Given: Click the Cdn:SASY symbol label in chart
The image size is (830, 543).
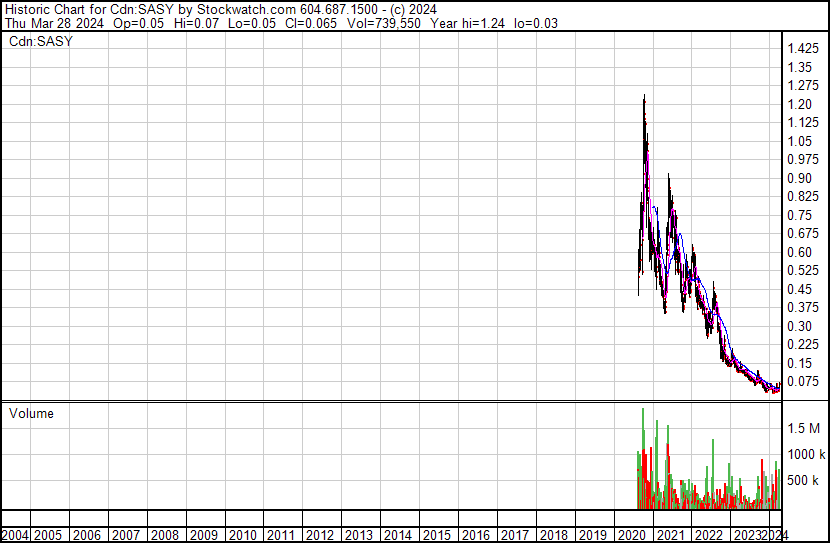Looking at the screenshot, I should pos(41,42).
